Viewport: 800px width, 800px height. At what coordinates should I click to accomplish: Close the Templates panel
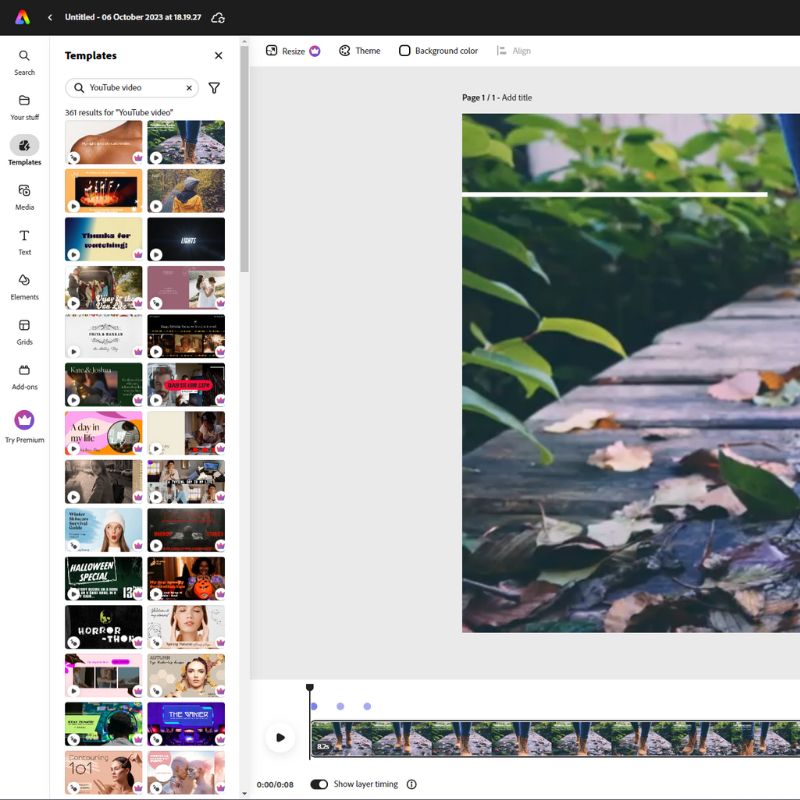pyautogui.click(x=218, y=56)
